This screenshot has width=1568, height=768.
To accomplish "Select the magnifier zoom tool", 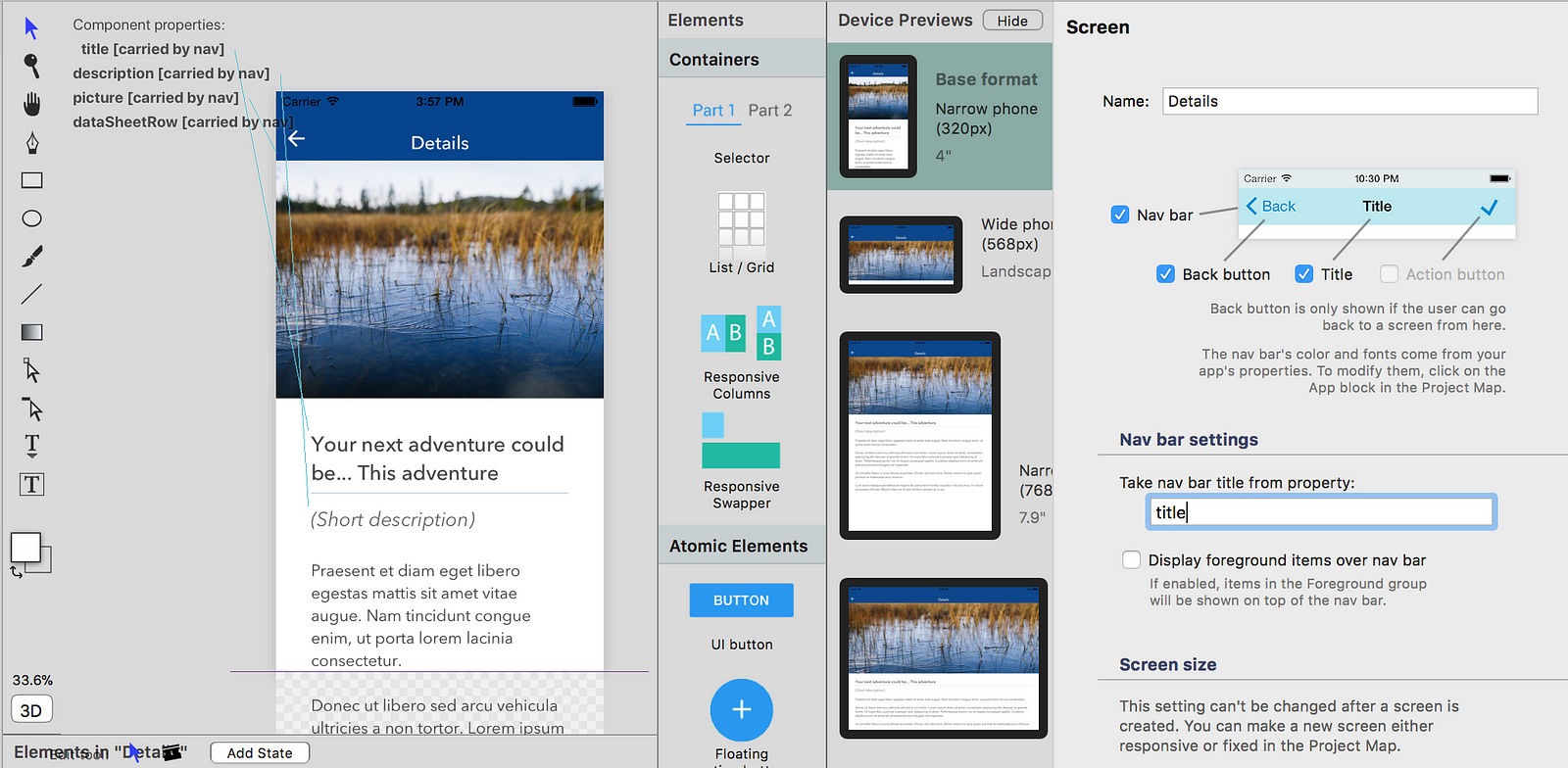I will pos(31,66).
